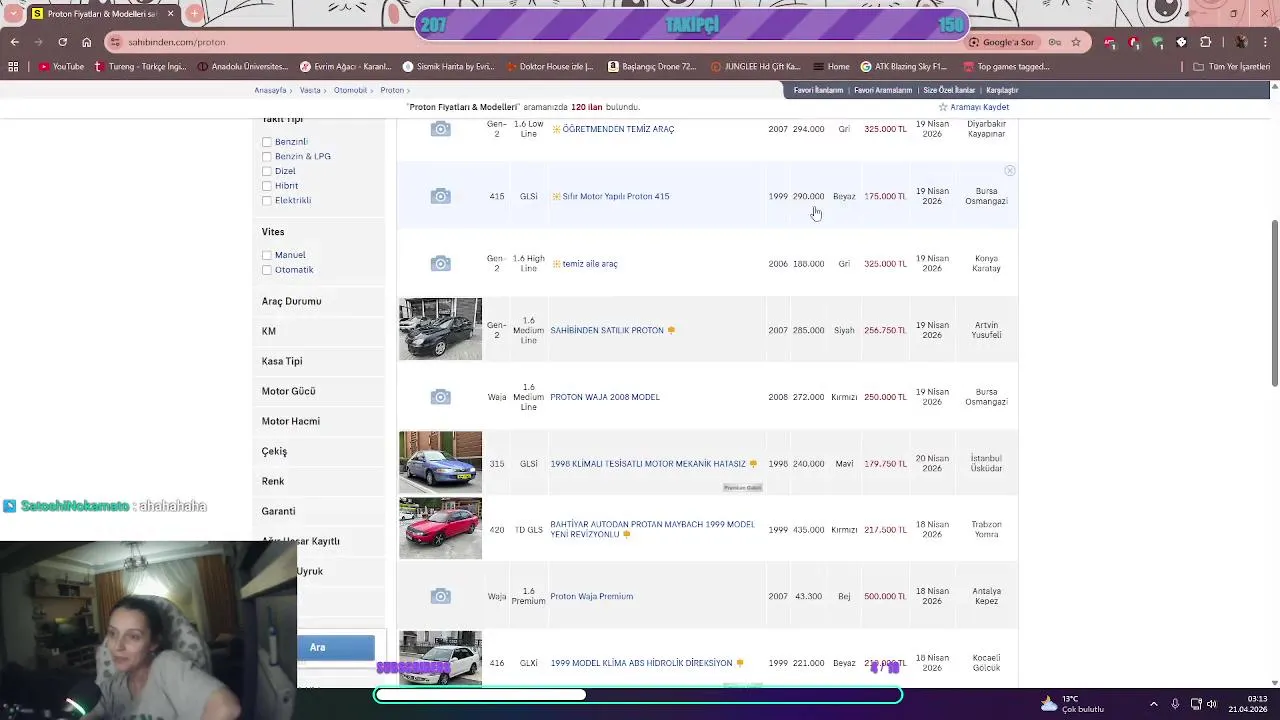The height and width of the screenshot is (720, 1280).
Task: Click camera placeholder of Sıfır Motor Yapılı listing
Action: coord(440,196)
